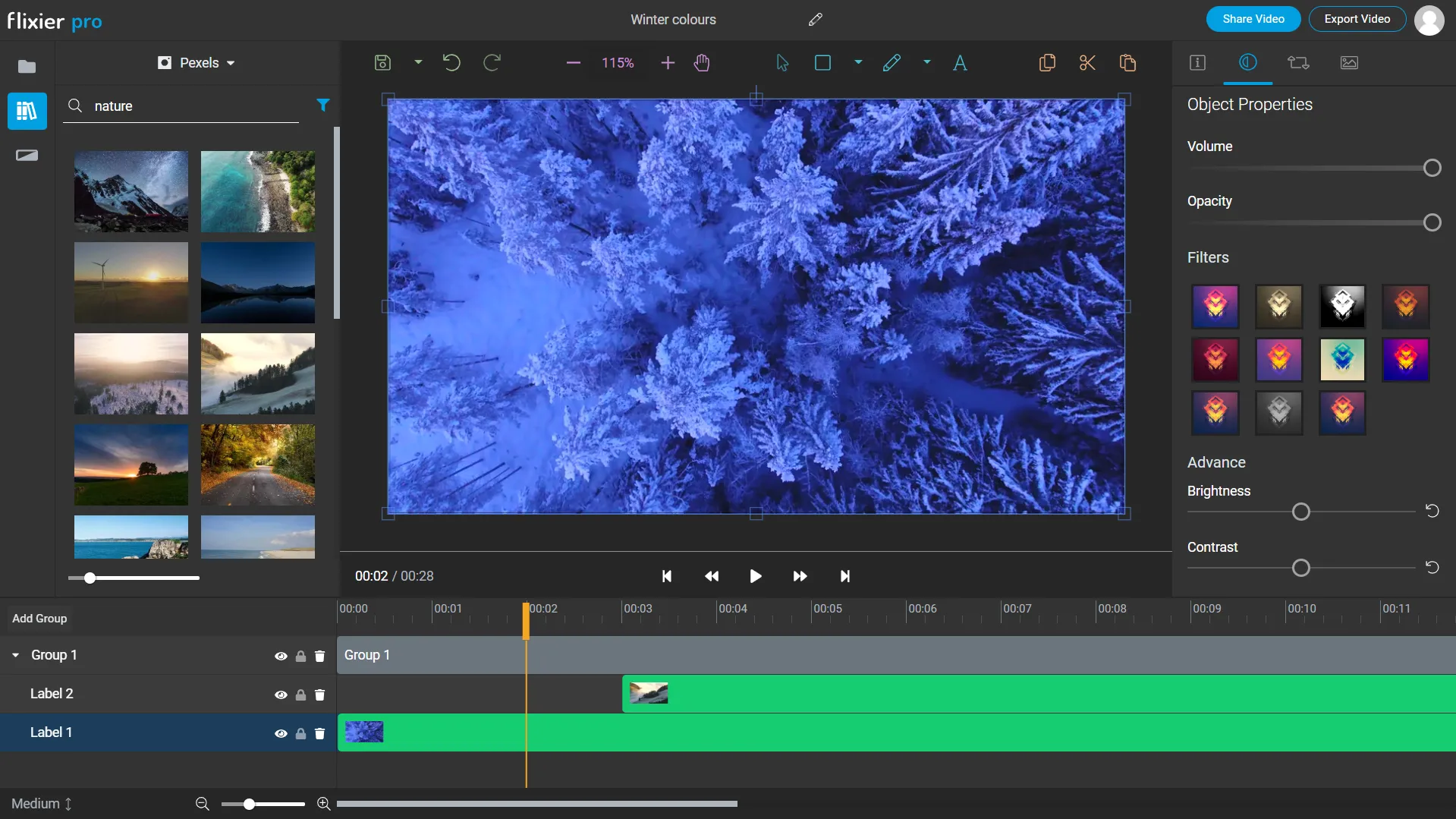Click the Undo icon

click(x=451, y=63)
